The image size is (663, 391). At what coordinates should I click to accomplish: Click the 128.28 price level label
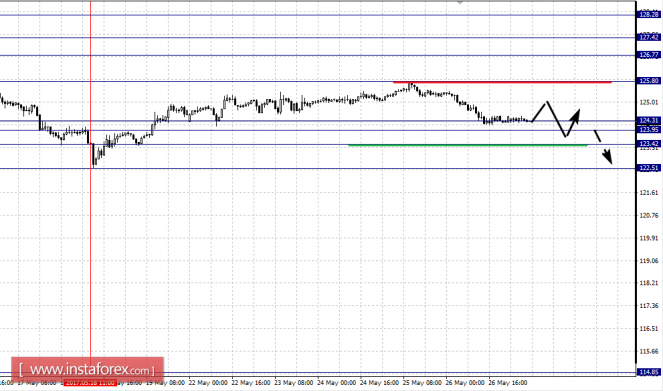click(649, 15)
